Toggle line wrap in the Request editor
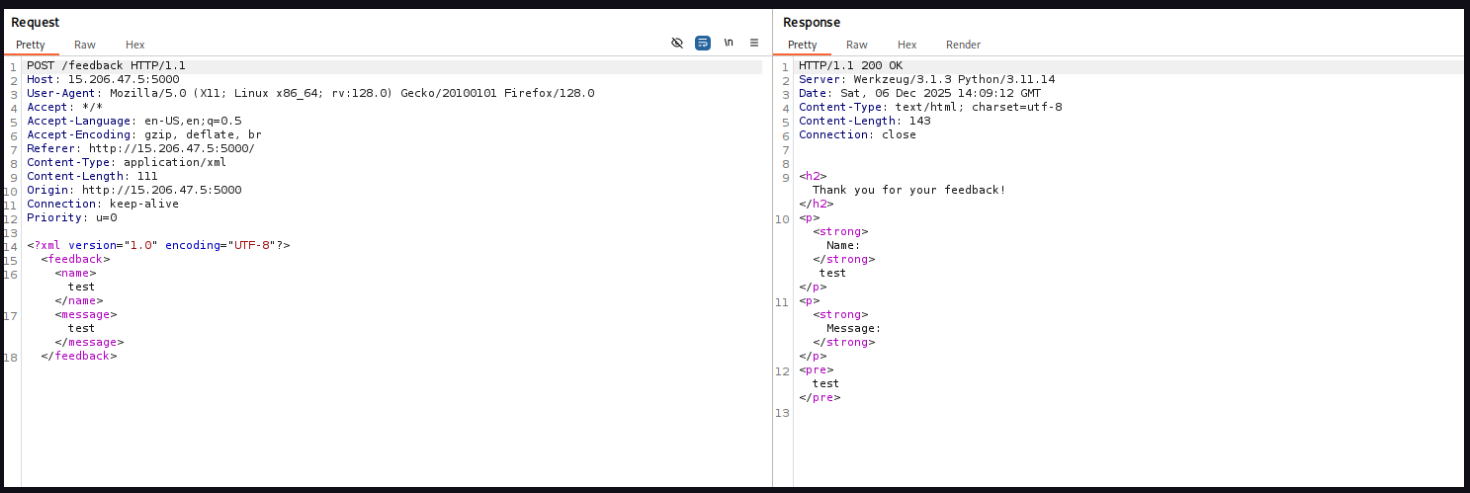 click(703, 43)
